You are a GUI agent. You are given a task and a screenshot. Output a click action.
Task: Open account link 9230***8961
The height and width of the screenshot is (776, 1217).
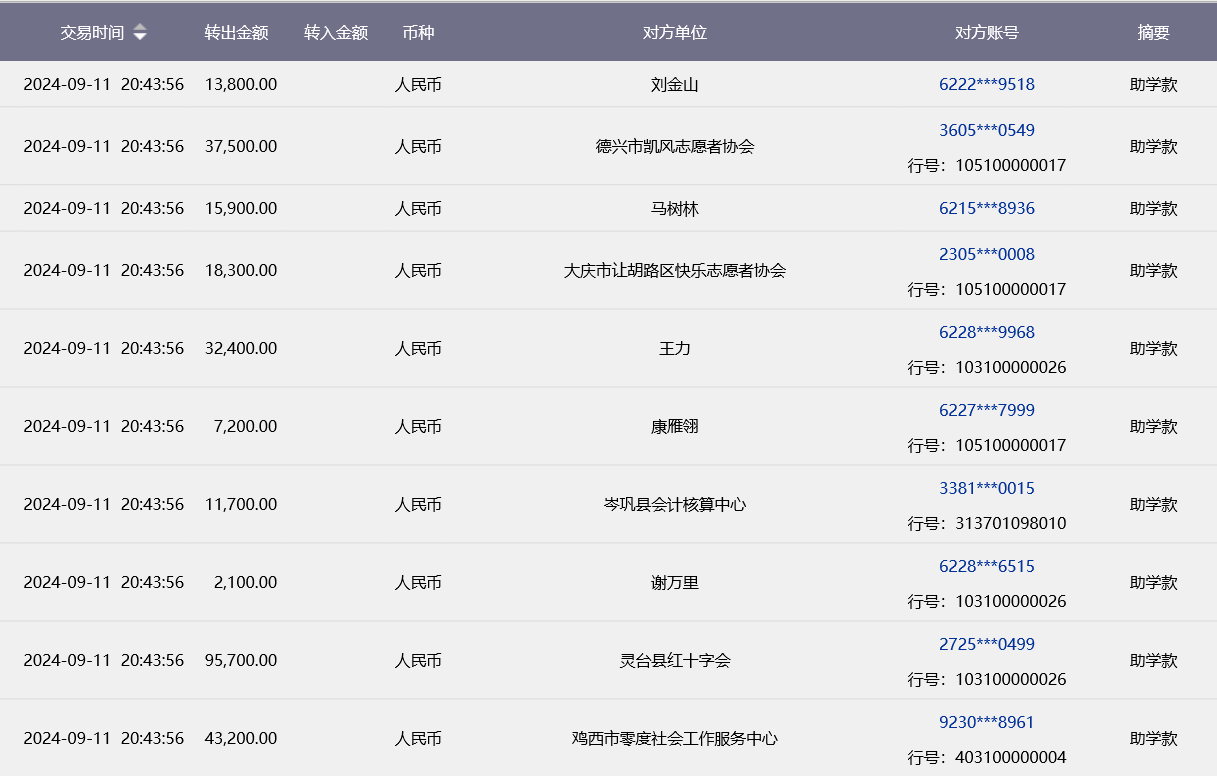click(986, 722)
